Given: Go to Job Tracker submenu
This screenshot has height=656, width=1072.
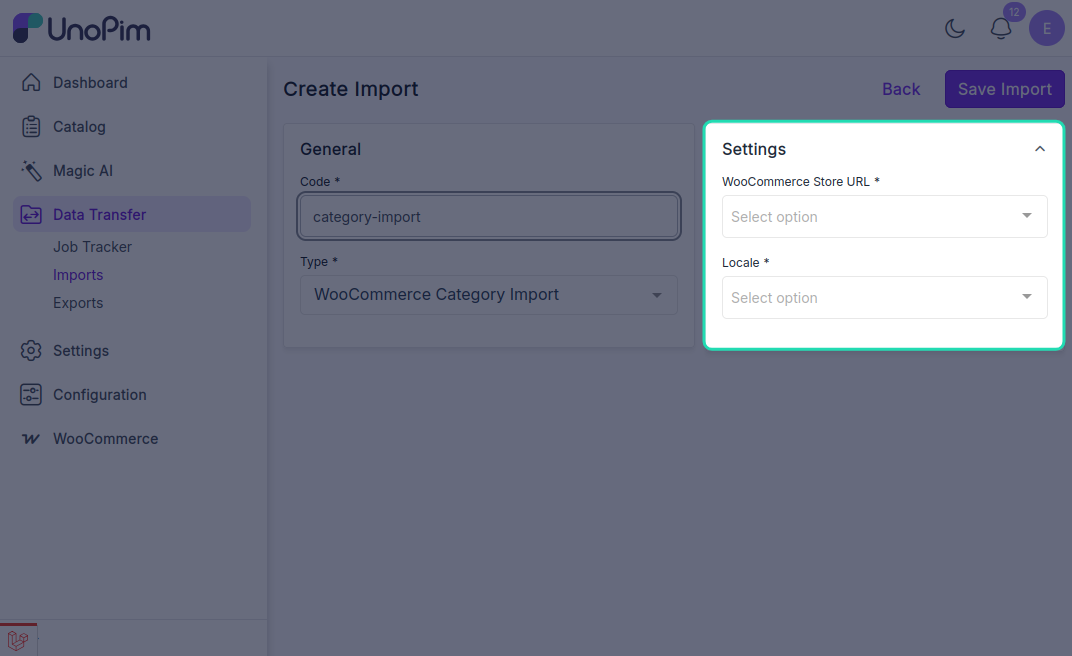Looking at the screenshot, I should 92,247.
